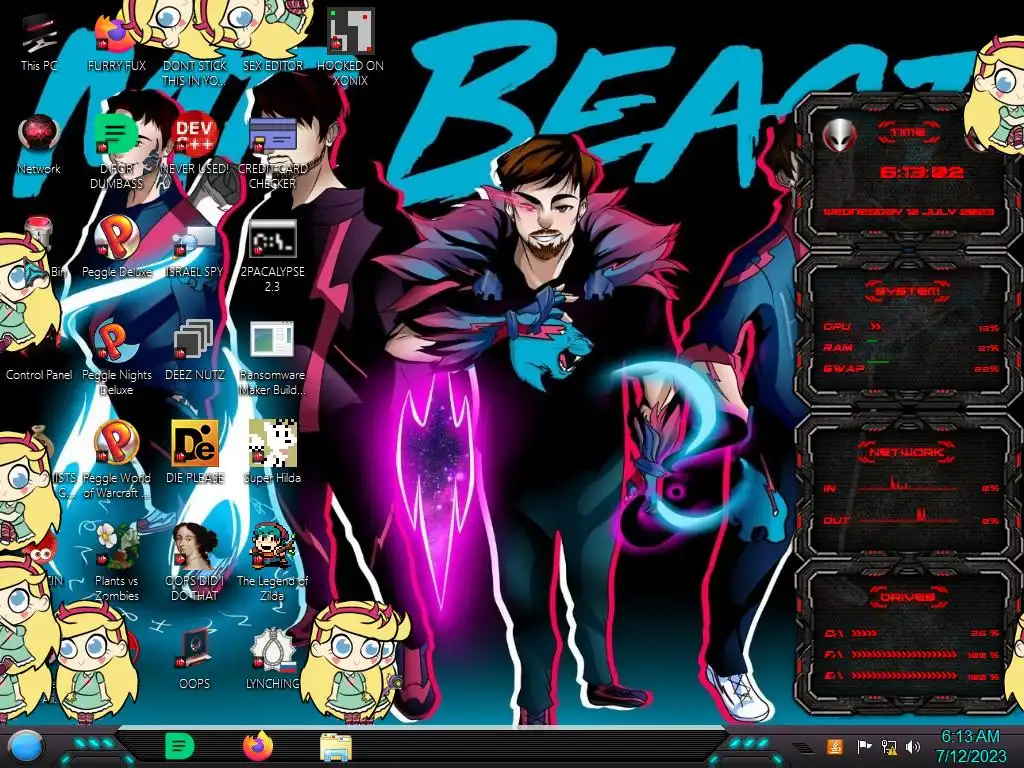Launch Peggle Deluxe from the desktop
The image size is (1024, 768).
116,247
